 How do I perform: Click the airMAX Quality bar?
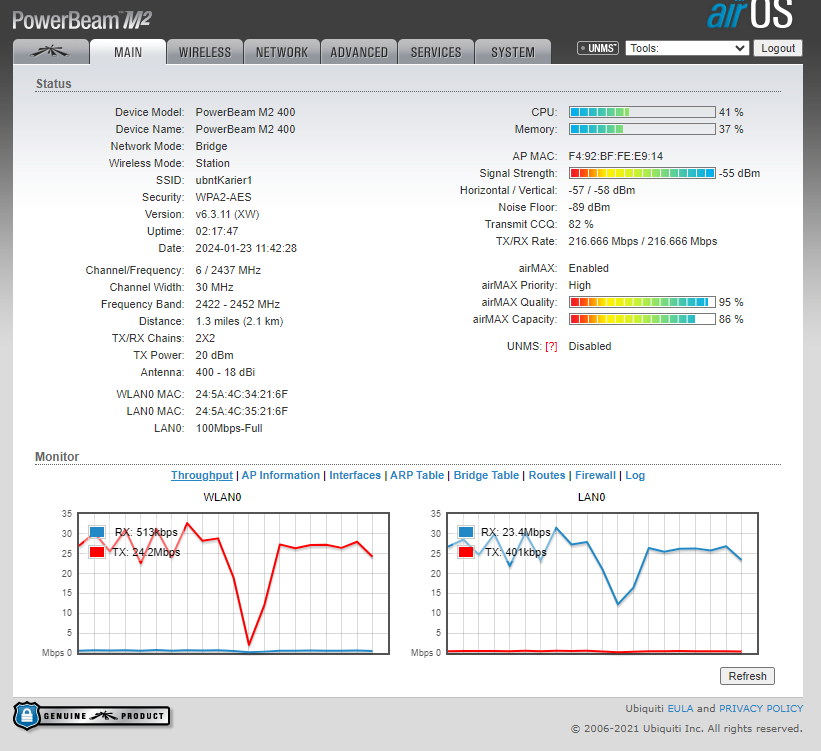pyautogui.click(x=642, y=302)
